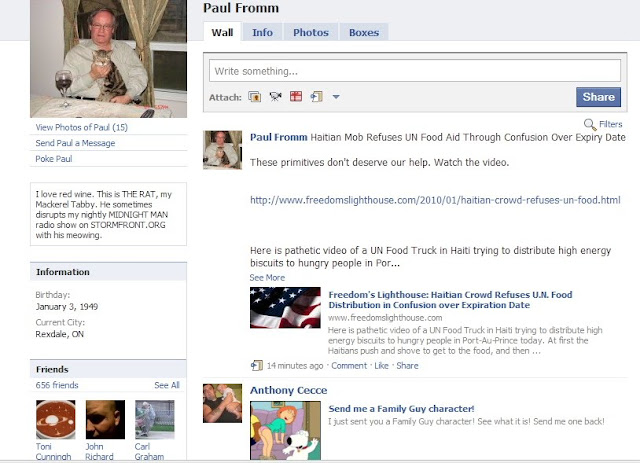Expand post with See More
This screenshot has height=463, width=640.
point(267,278)
